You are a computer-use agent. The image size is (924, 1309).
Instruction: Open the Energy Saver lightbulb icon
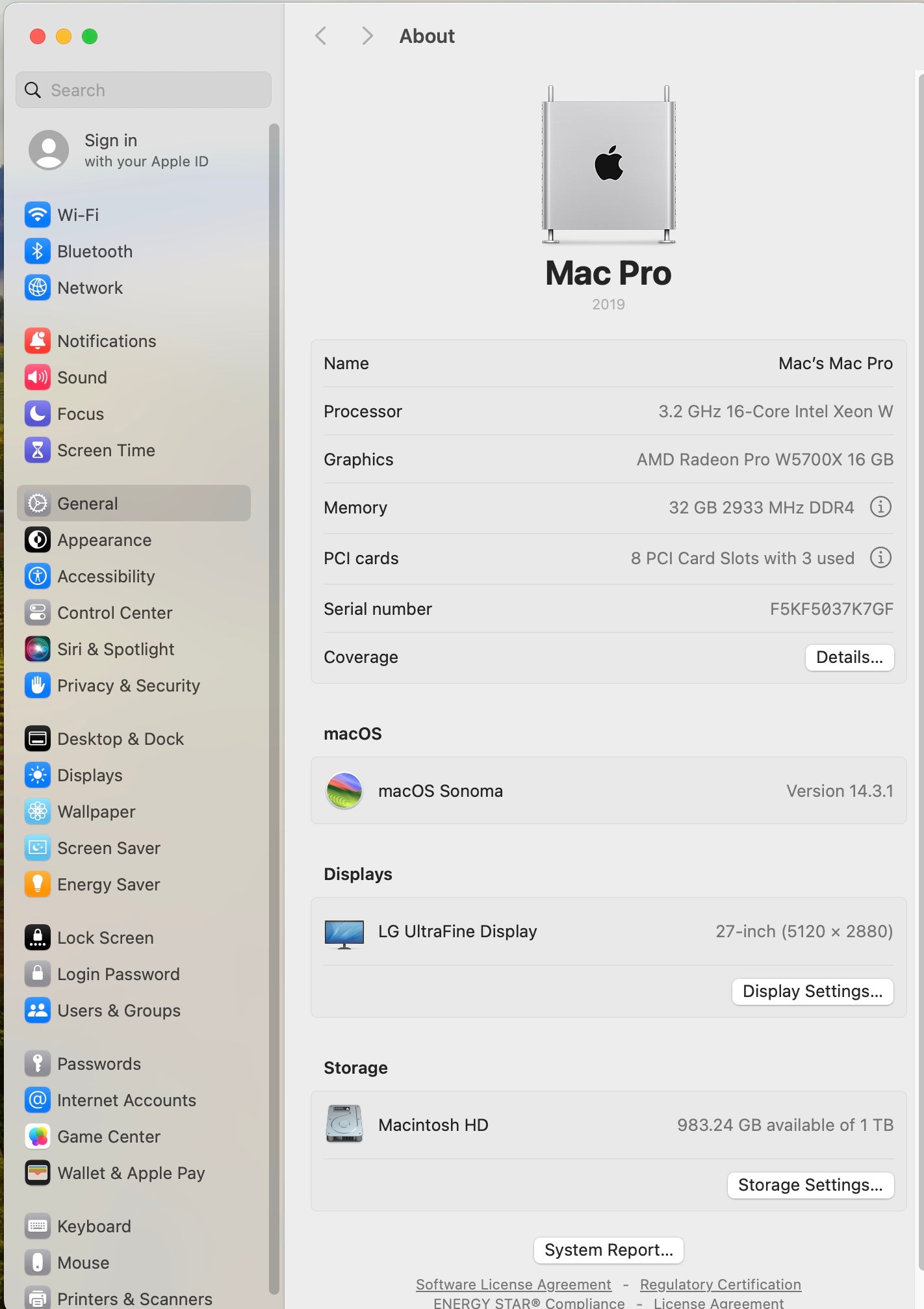[x=38, y=884]
